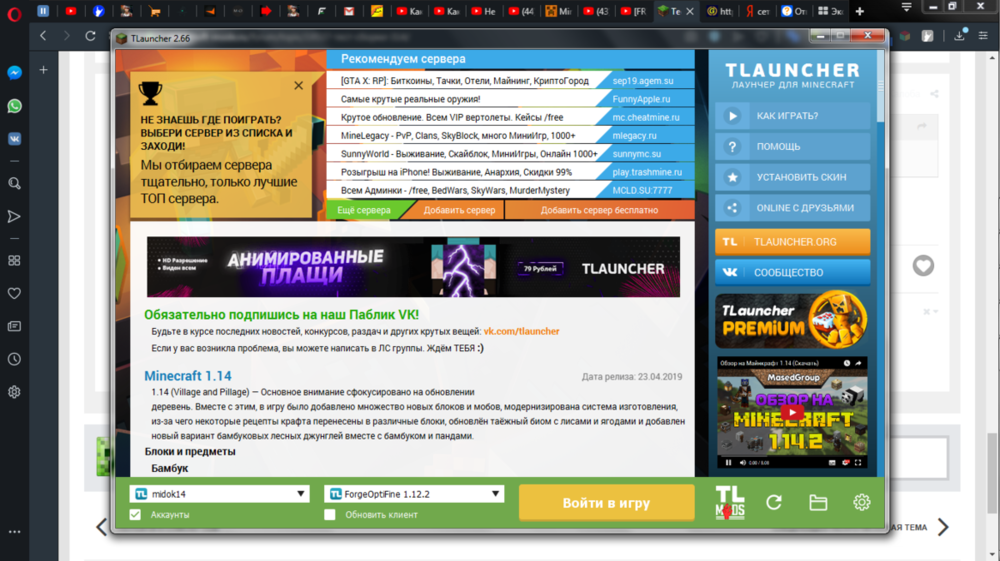
Task: Click the Войти в игру button
Action: point(607,503)
